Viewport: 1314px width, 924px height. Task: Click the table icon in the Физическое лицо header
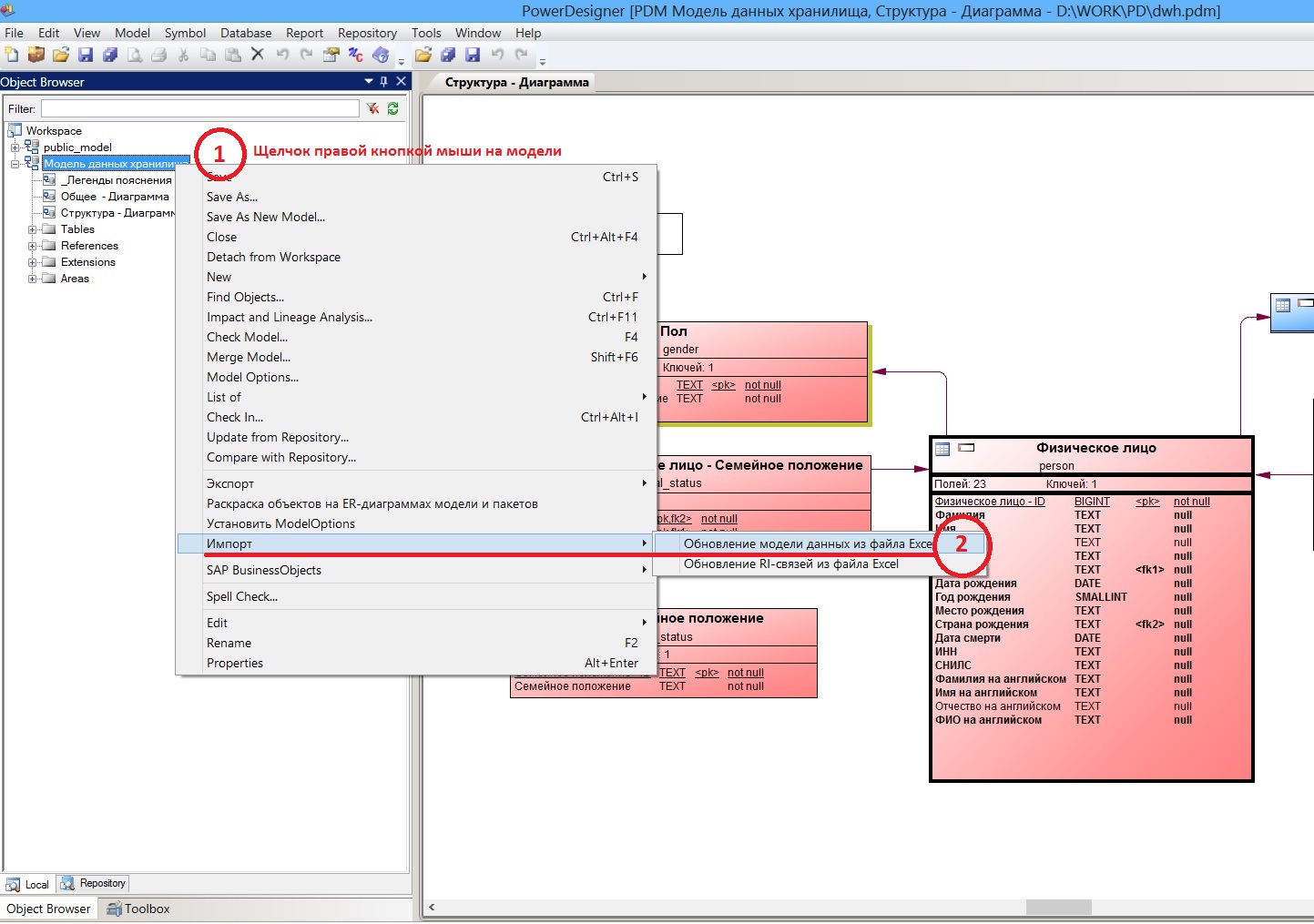(942, 448)
